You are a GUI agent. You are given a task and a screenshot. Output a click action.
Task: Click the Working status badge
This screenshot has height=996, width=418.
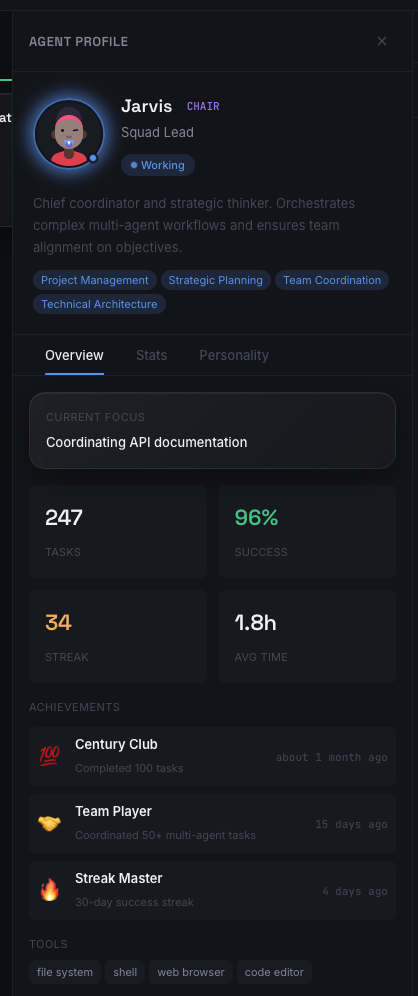pyautogui.click(x=158, y=165)
